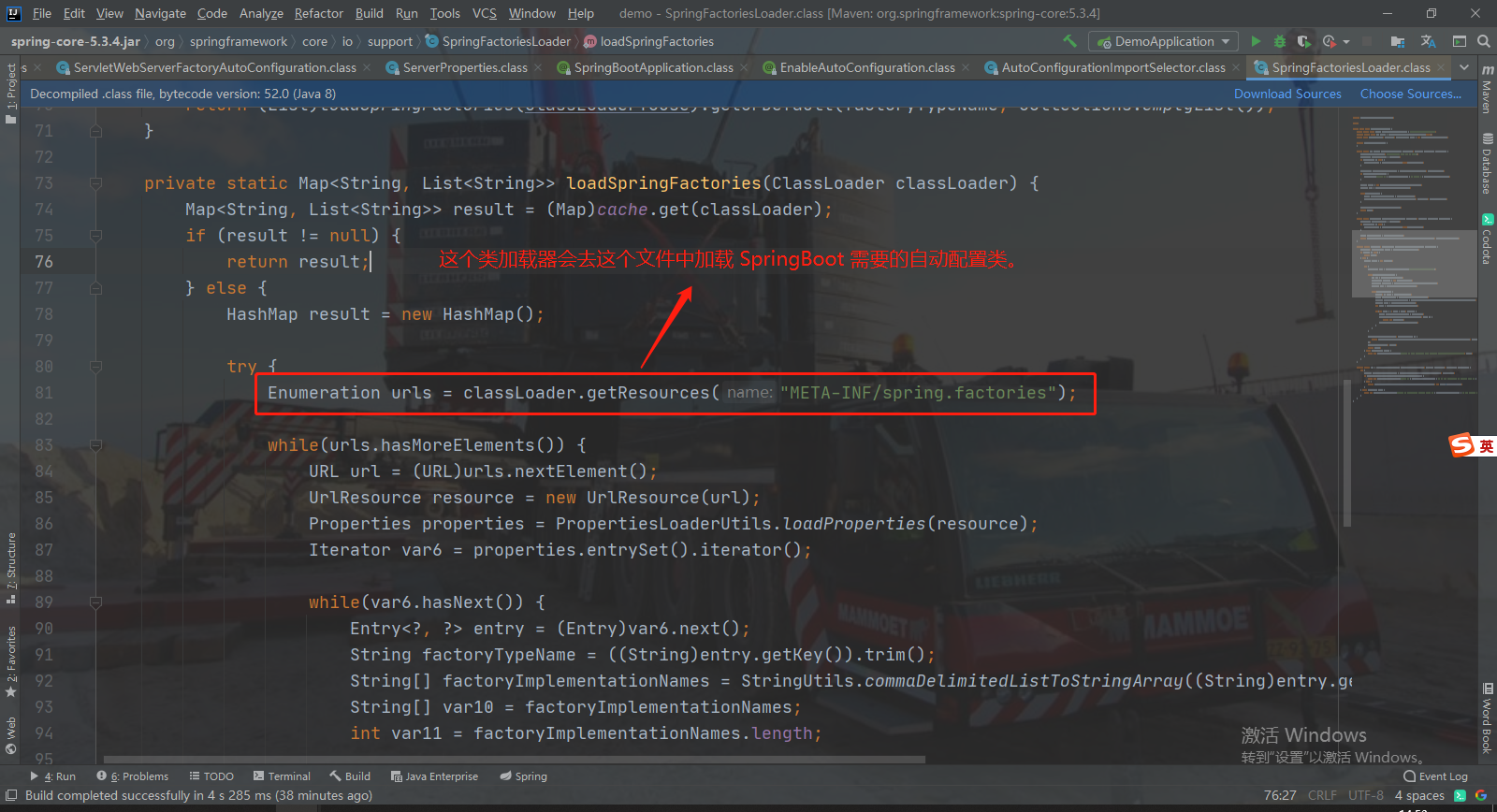
Task: Switch to the AutoConfigurationImportSelector.class tab
Action: tap(1112, 67)
